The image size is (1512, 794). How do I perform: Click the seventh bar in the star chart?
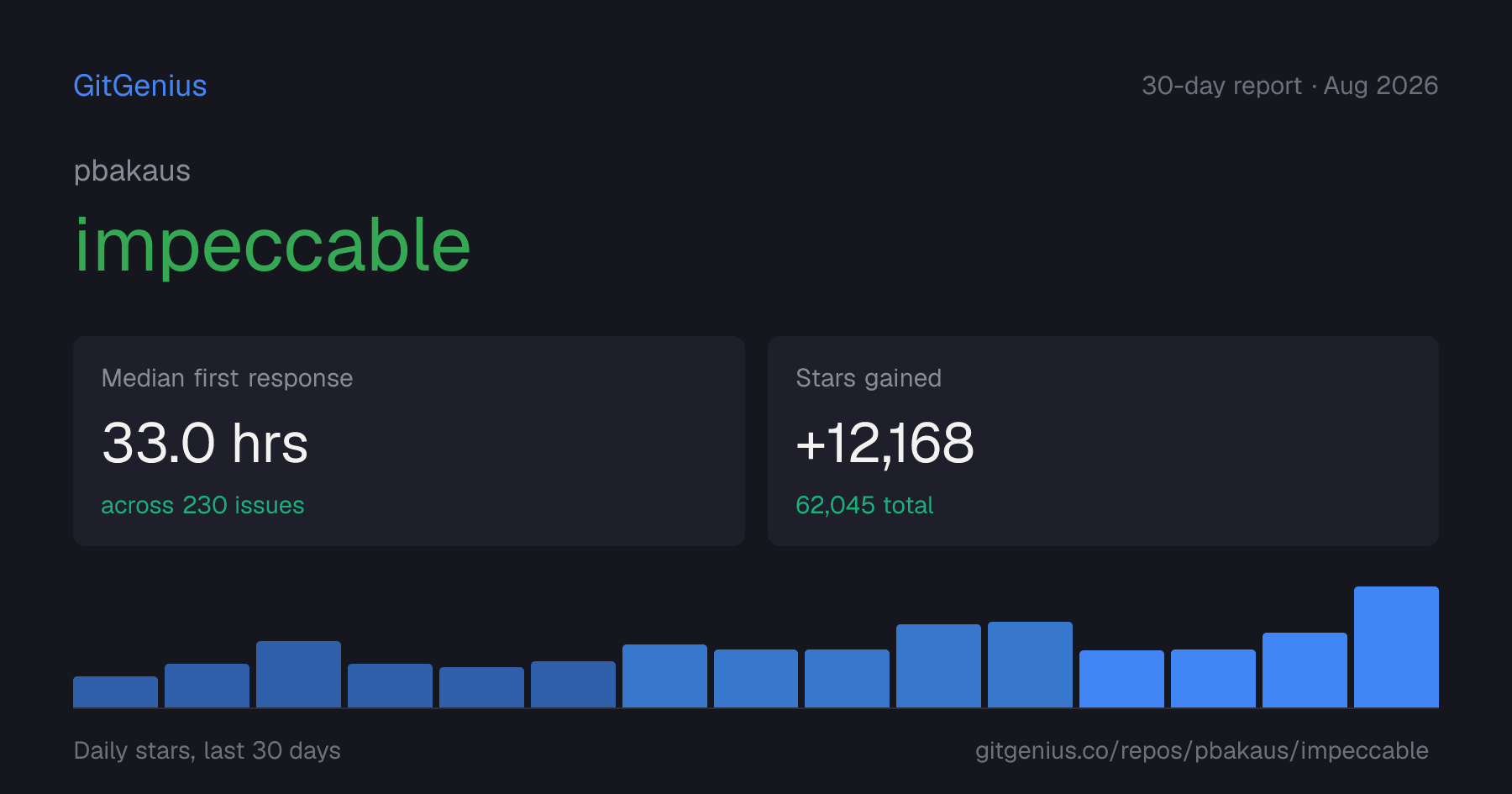pyautogui.click(x=664, y=676)
